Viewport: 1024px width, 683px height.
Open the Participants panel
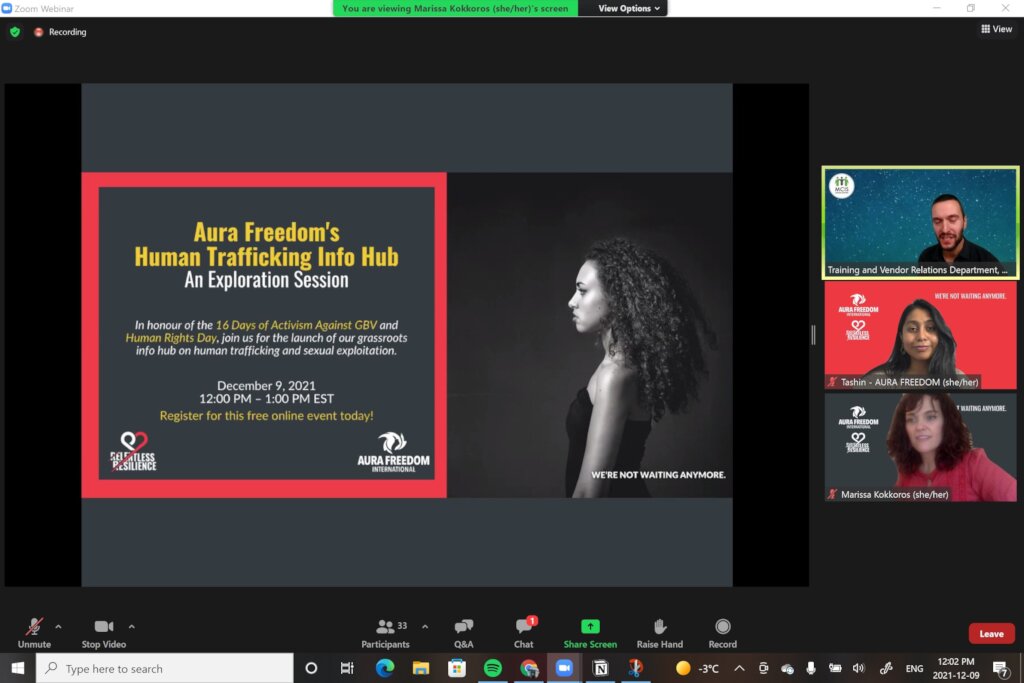[x=386, y=631]
